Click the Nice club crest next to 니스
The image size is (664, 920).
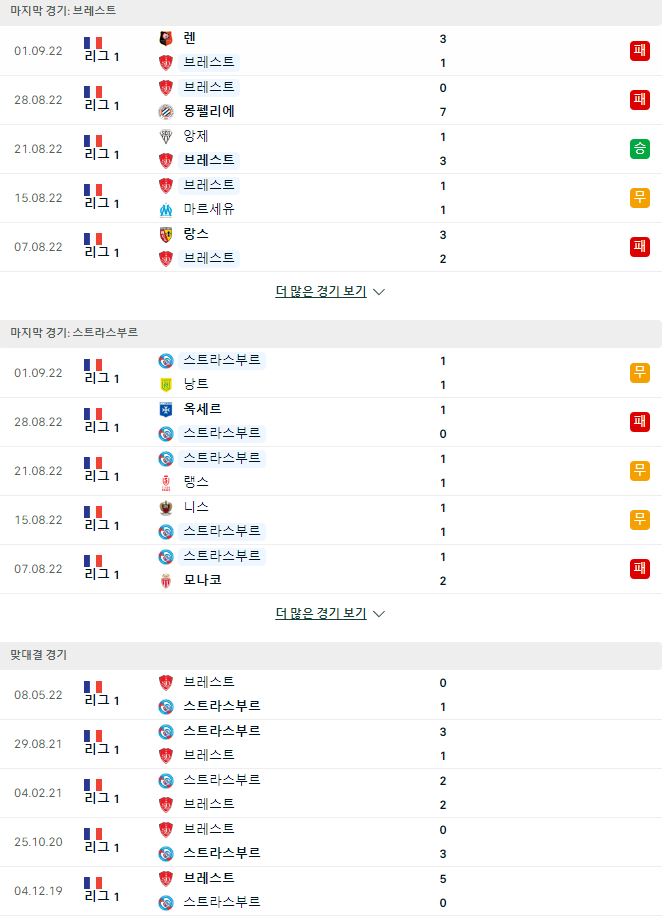166,508
